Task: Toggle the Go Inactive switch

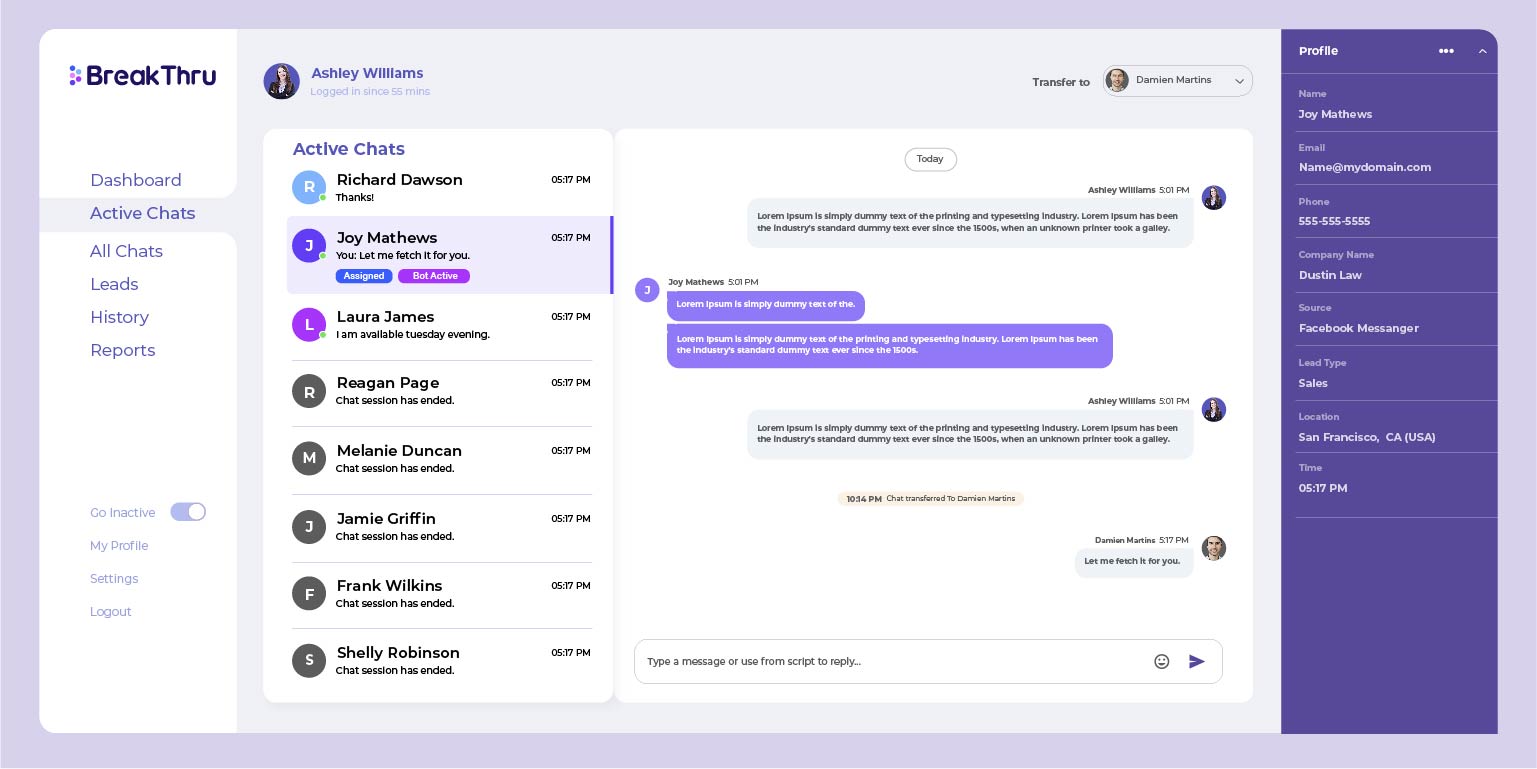Action: point(188,512)
